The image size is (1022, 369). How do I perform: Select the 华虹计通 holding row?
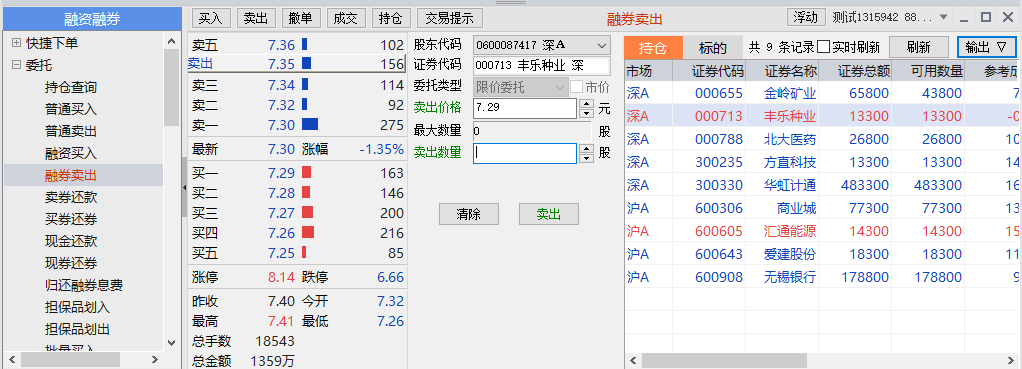pos(823,185)
